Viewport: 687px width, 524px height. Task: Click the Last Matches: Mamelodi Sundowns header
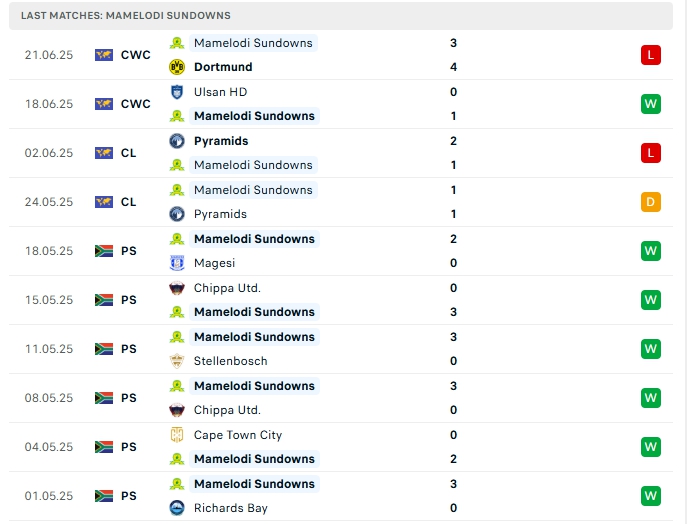click(x=124, y=16)
